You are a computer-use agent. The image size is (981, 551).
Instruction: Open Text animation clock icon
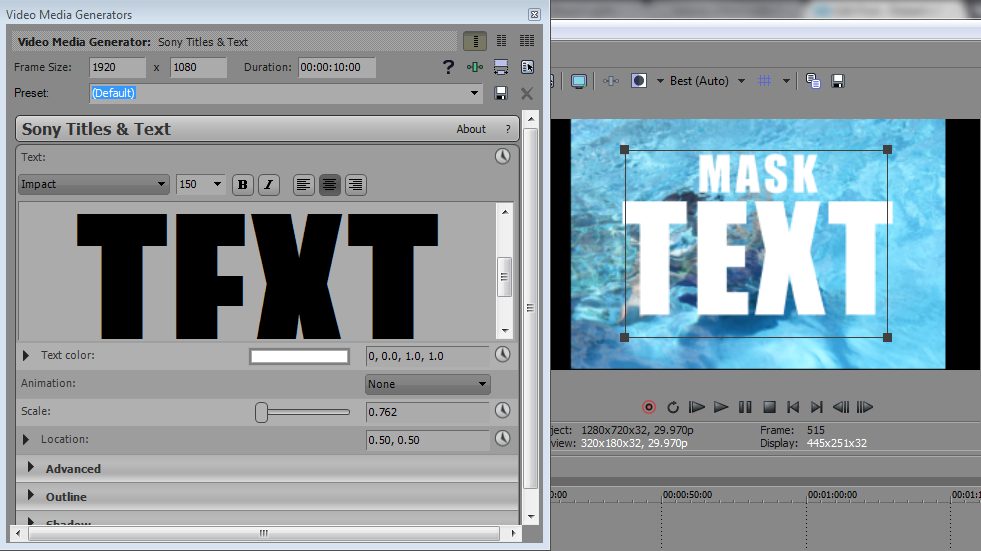[x=502, y=156]
